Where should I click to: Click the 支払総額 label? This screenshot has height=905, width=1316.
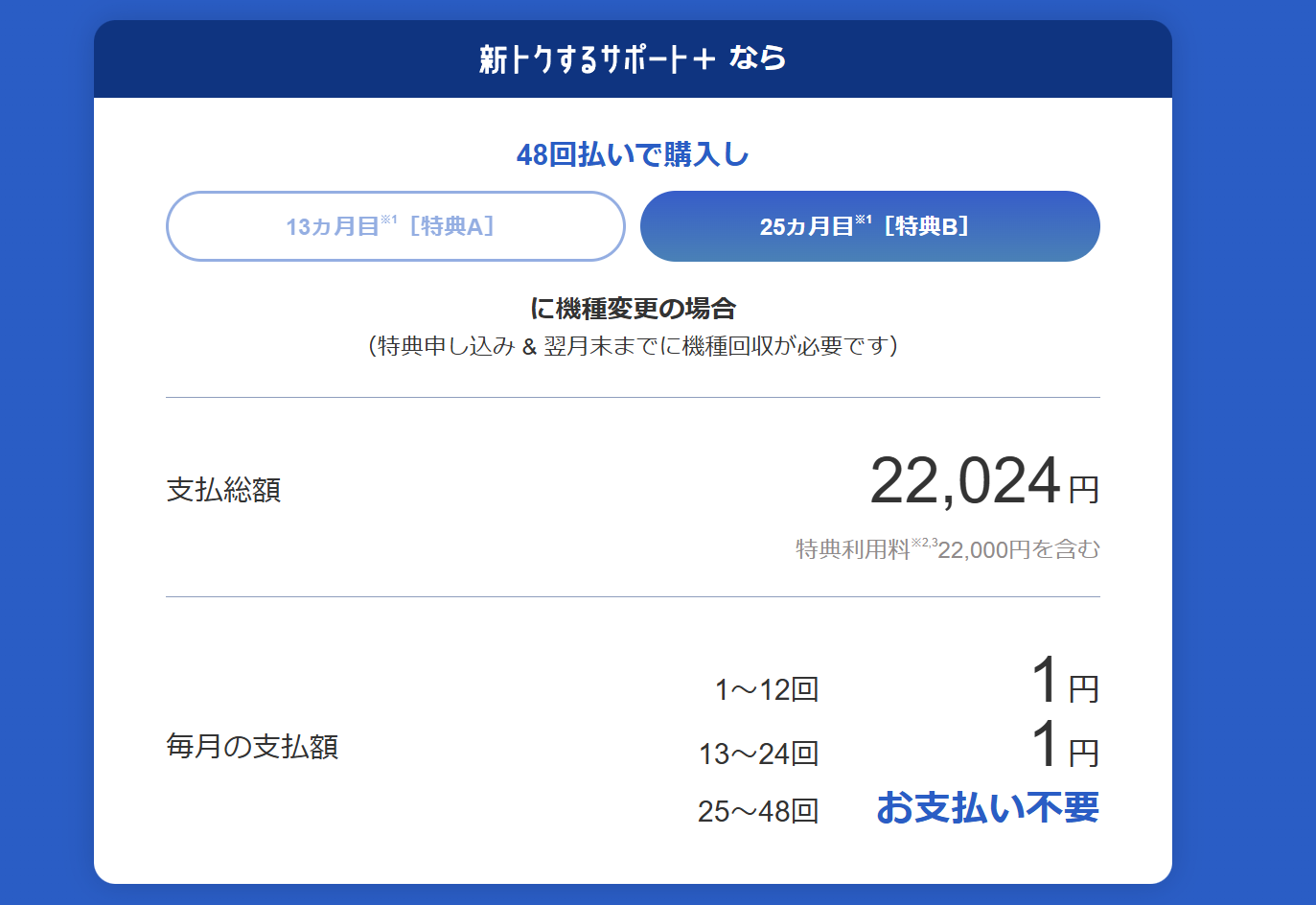[x=223, y=490]
